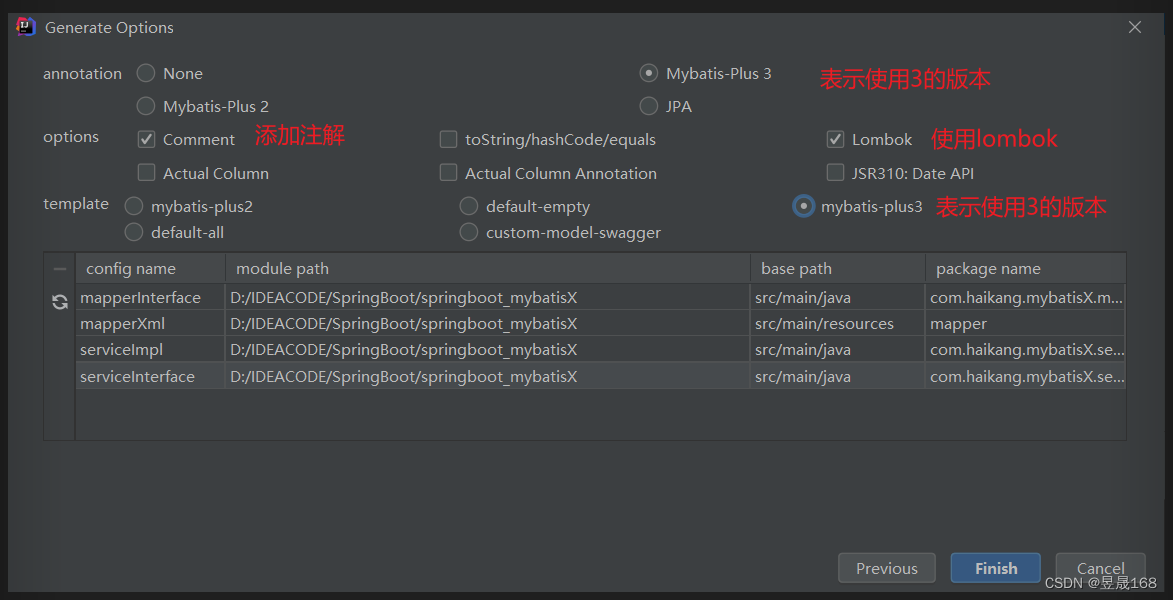Toggle the Lombok checkbox
The width and height of the screenshot is (1173, 600).
click(836, 139)
